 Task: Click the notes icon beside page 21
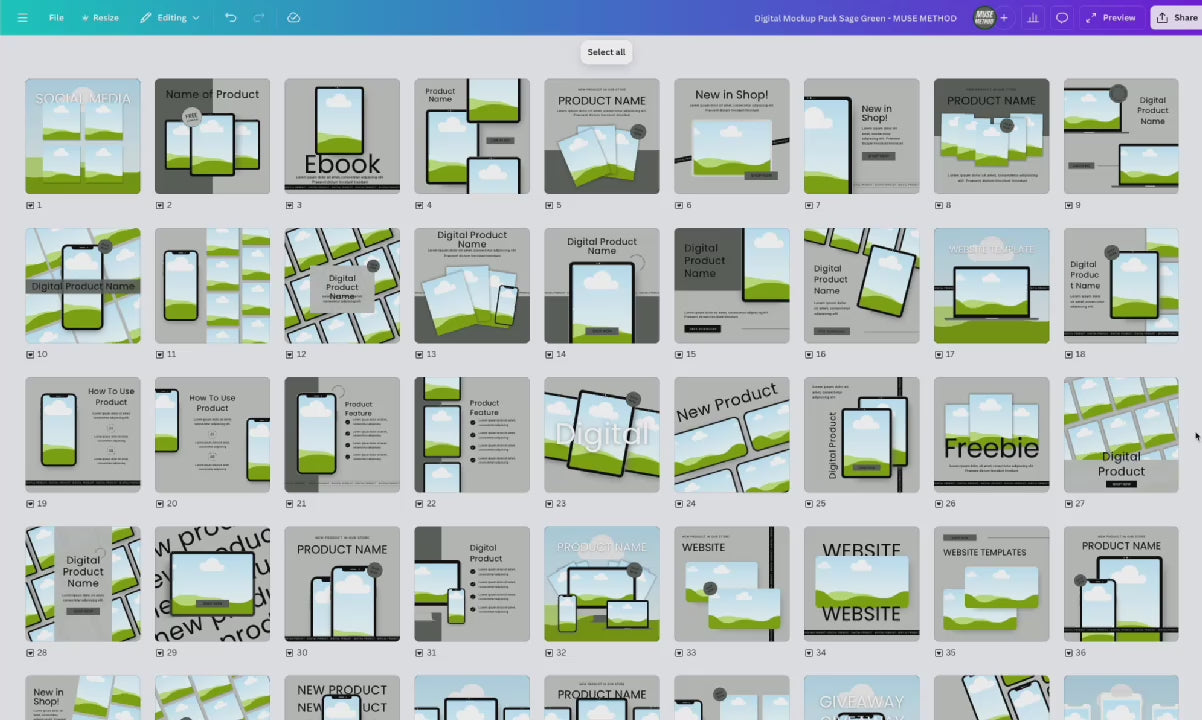[x=290, y=504]
